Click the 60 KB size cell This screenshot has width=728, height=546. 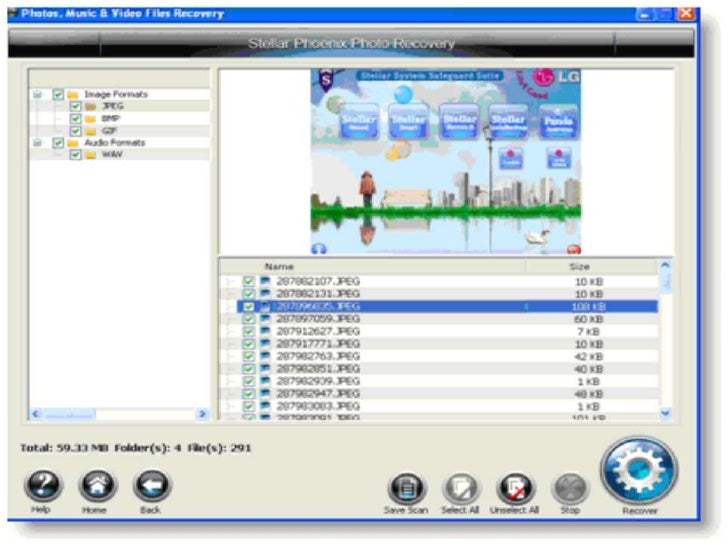588,319
